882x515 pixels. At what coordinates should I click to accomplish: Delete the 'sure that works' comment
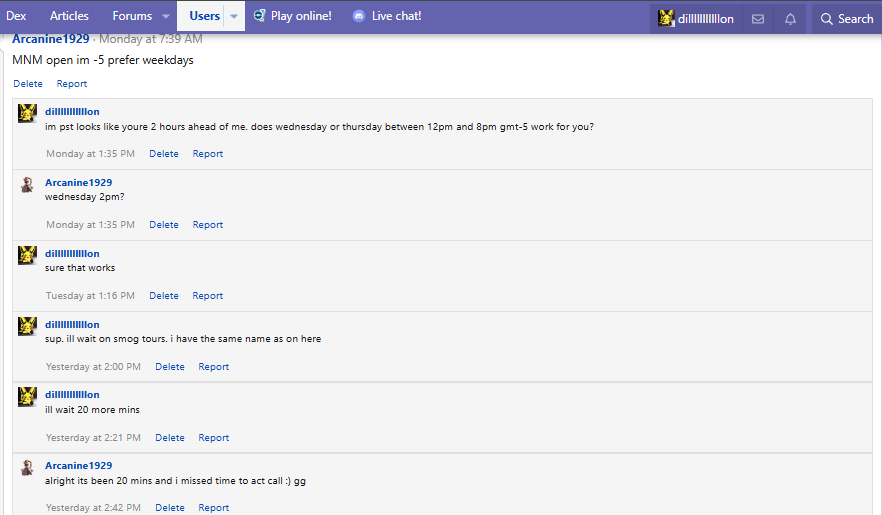tap(164, 295)
